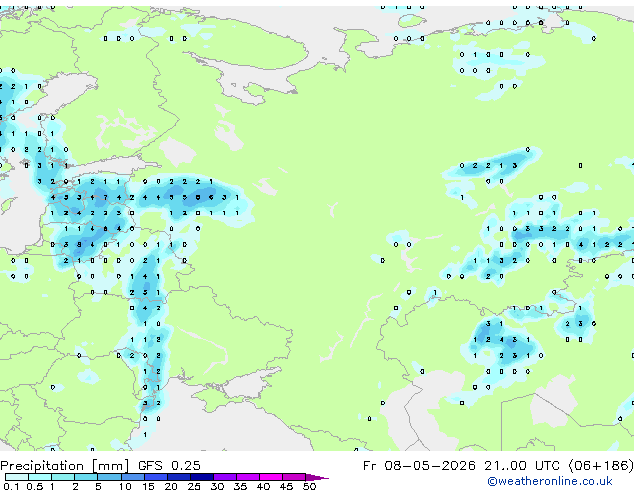This screenshot has width=634, height=490.
Task: Click the 15 to 20 mm legend swatch
Action: (156, 477)
